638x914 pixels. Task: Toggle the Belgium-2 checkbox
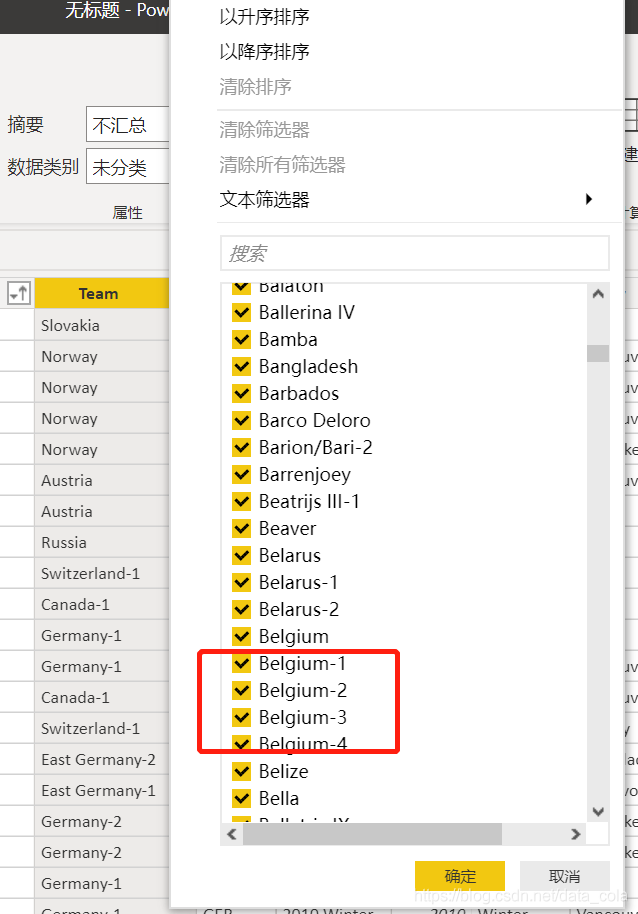click(x=241, y=691)
